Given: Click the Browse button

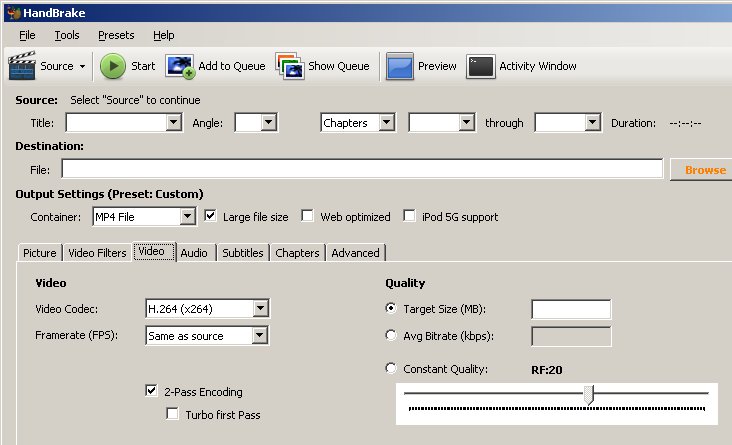Looking at the screenshot, I should (x=701, y=170).
